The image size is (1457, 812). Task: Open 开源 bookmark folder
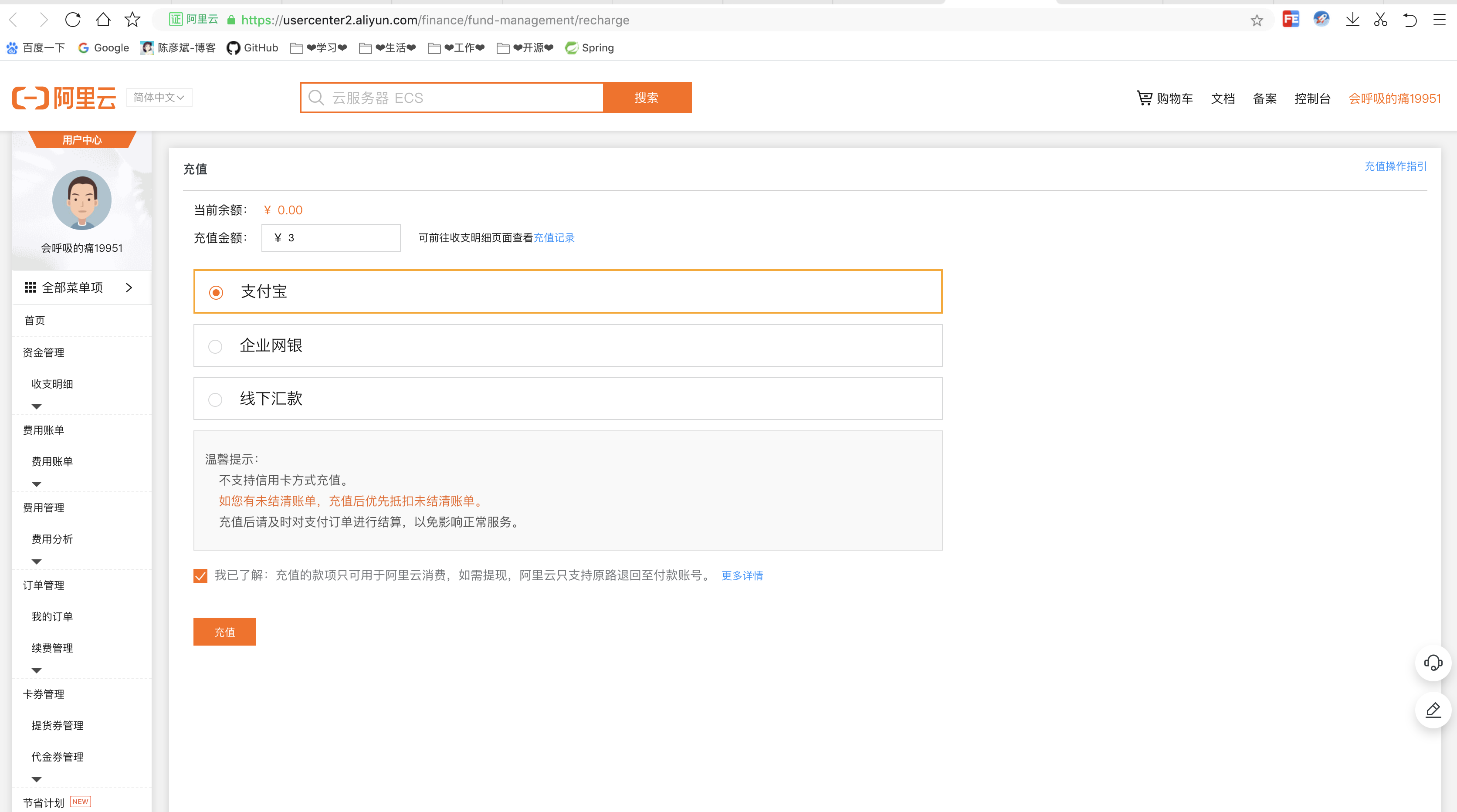click(525, 47)
